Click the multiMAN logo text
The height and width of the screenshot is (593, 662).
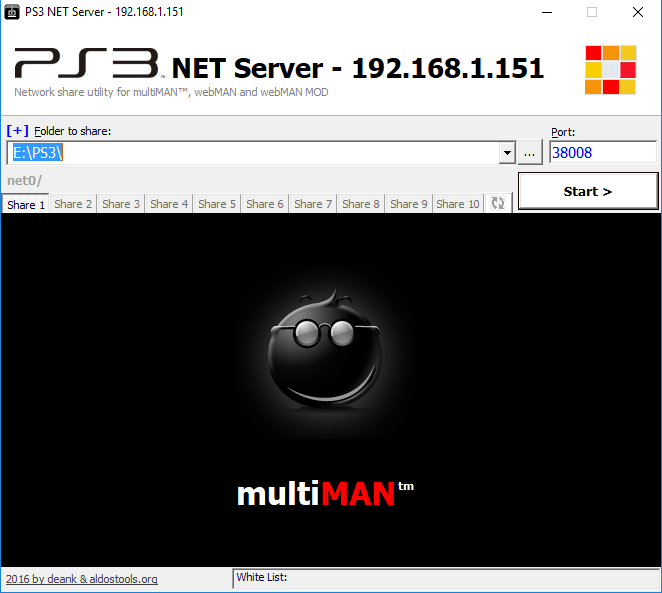(x=325, y=493)
